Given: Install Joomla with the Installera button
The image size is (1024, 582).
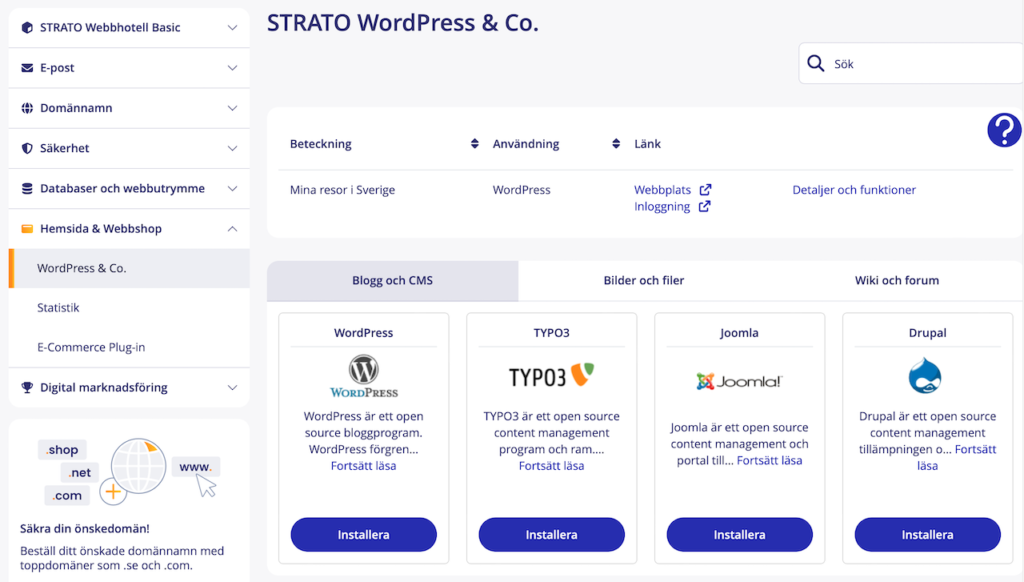Looking at the screenshot, I should (x=739, y=534).
